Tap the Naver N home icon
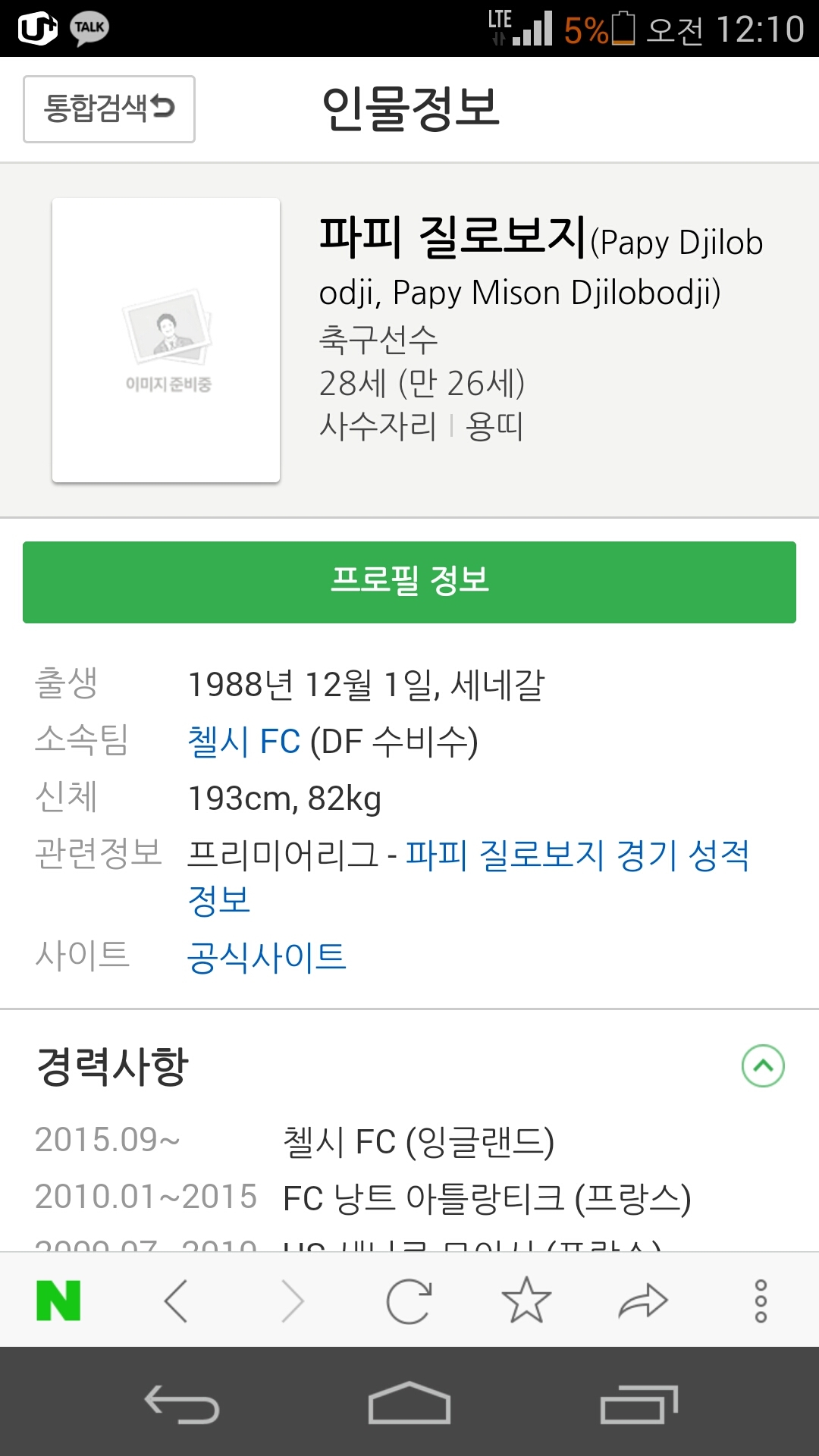The image size is (819, 1456). 58,1301
